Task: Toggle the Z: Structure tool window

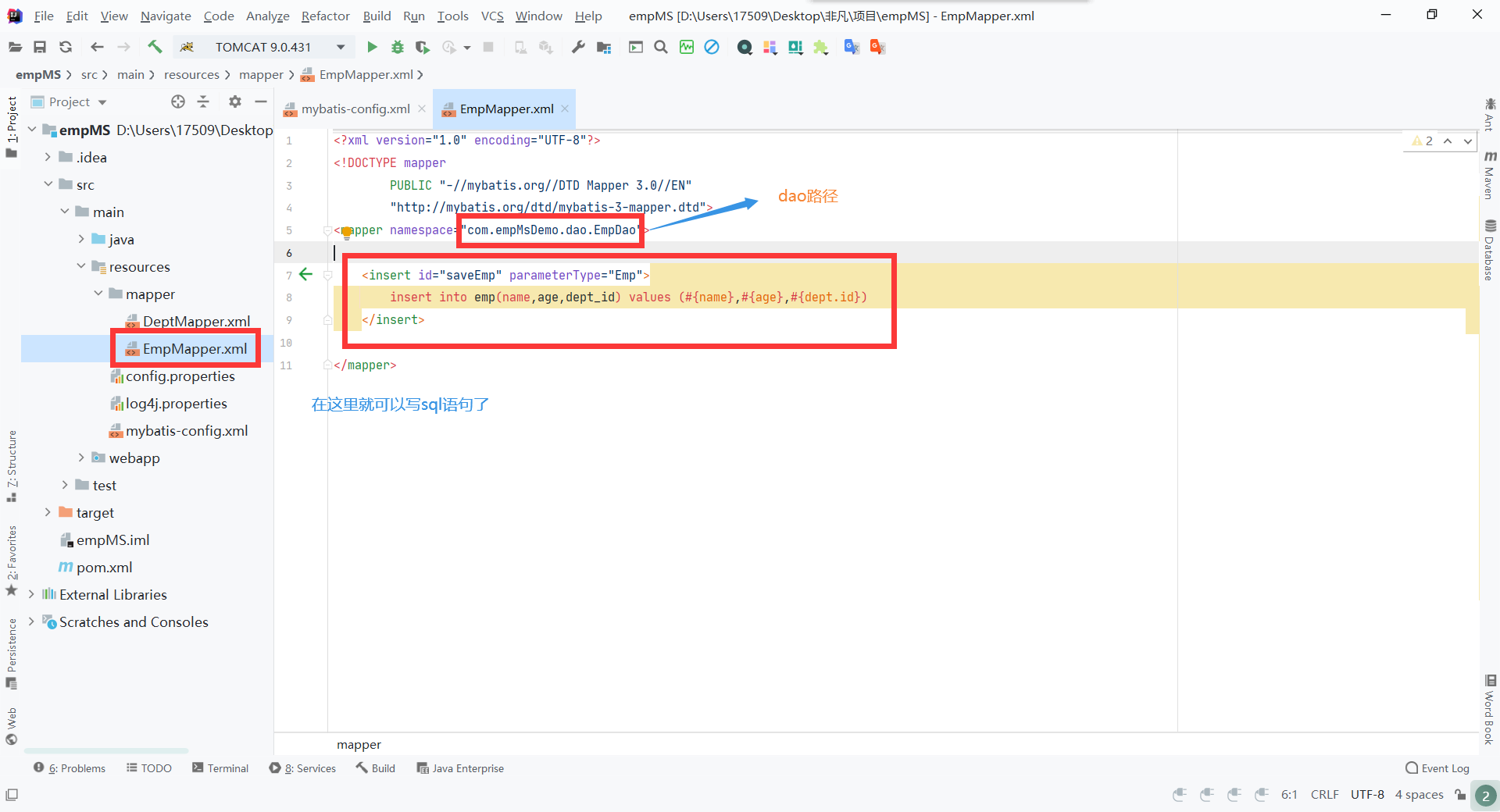Action: pos(12,466)
